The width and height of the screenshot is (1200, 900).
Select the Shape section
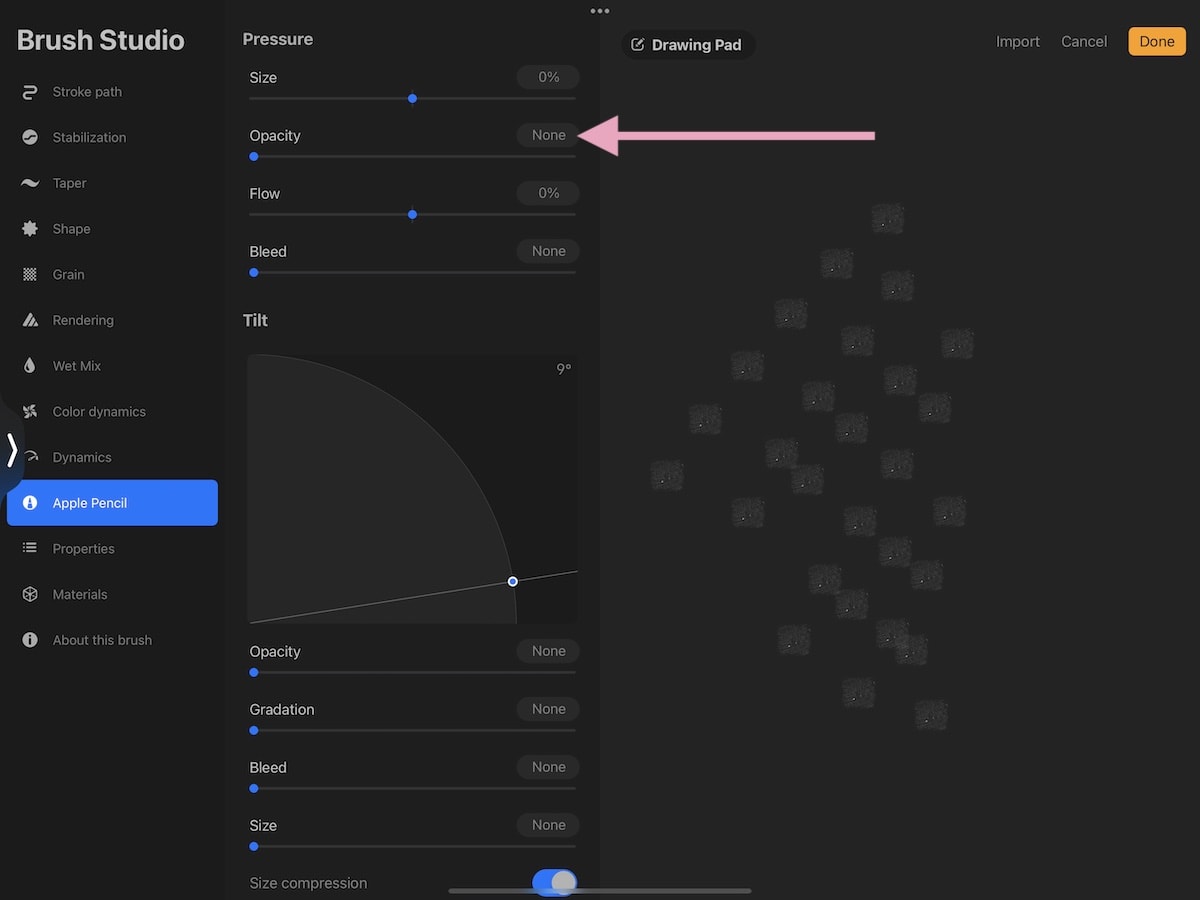click(x=112, y=229)
